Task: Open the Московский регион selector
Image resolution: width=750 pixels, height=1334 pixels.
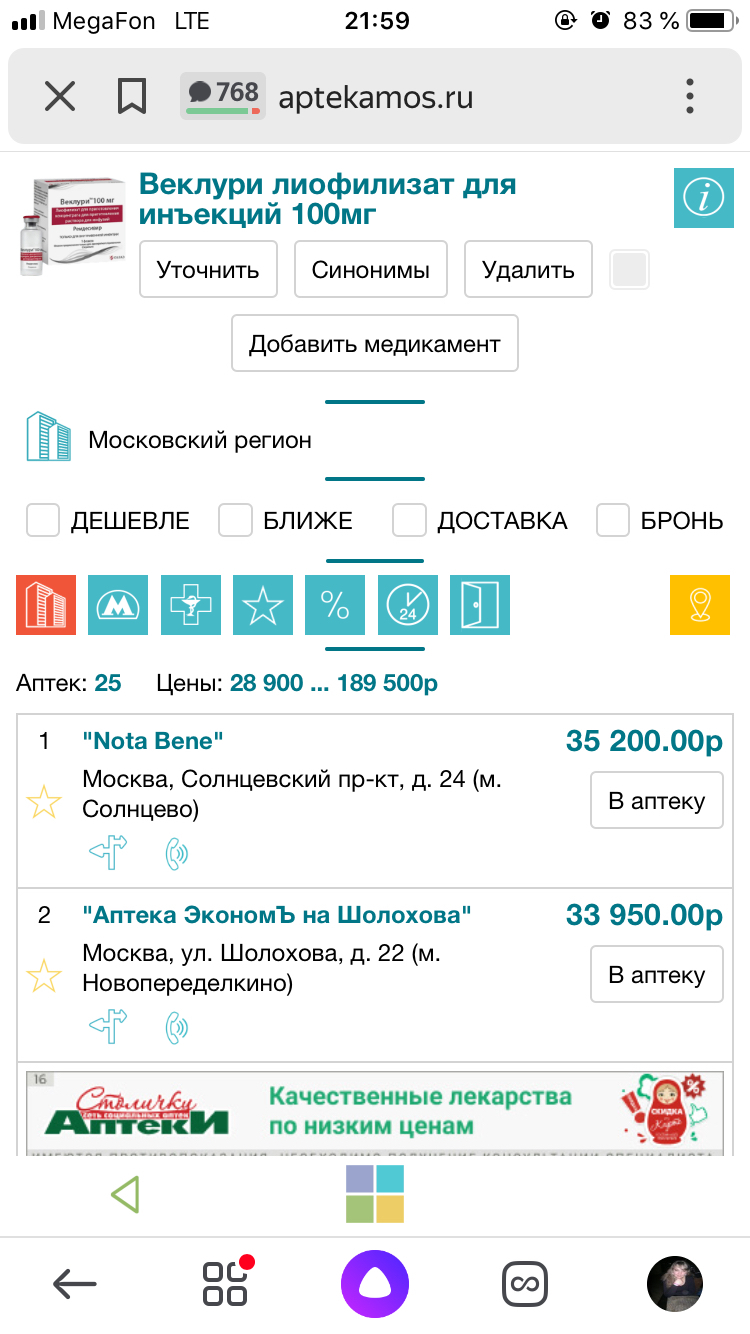Action: click(199, 440)
